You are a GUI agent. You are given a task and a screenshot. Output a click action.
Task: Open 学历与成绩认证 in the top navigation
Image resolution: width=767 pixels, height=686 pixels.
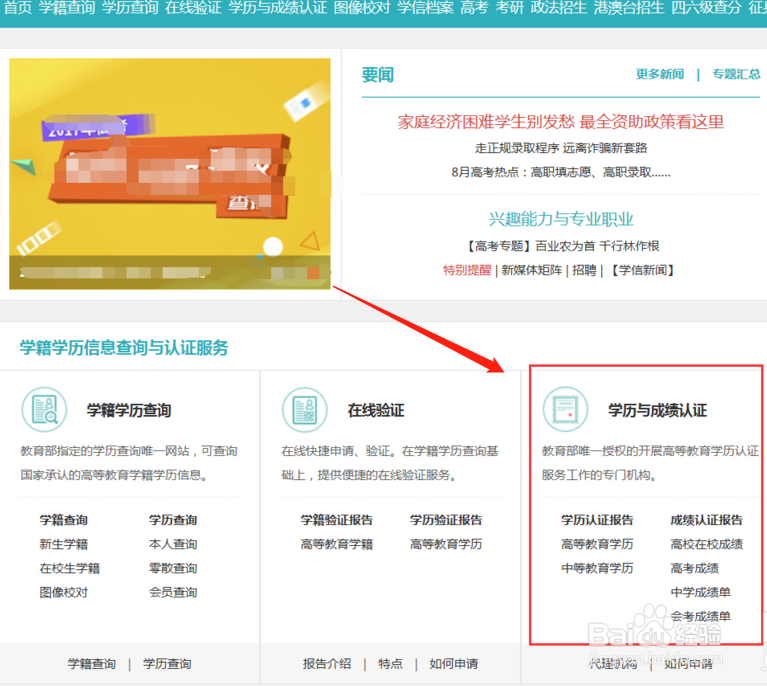click(x=278, y=8)
